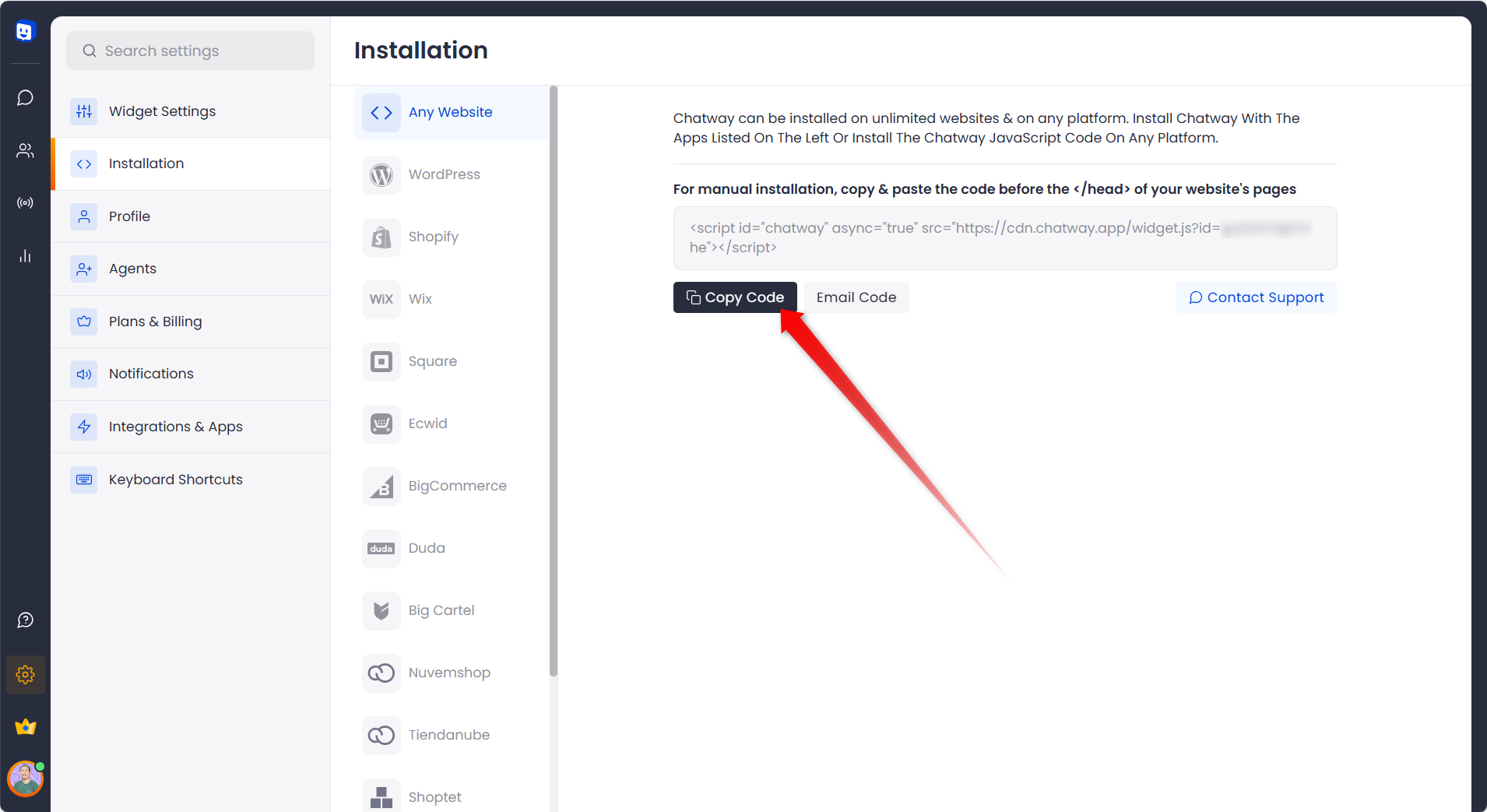The height and width of the screenshot is (812, 1487).
Task: Click the Shopify bag logo icon
Action: coord(381,237)
